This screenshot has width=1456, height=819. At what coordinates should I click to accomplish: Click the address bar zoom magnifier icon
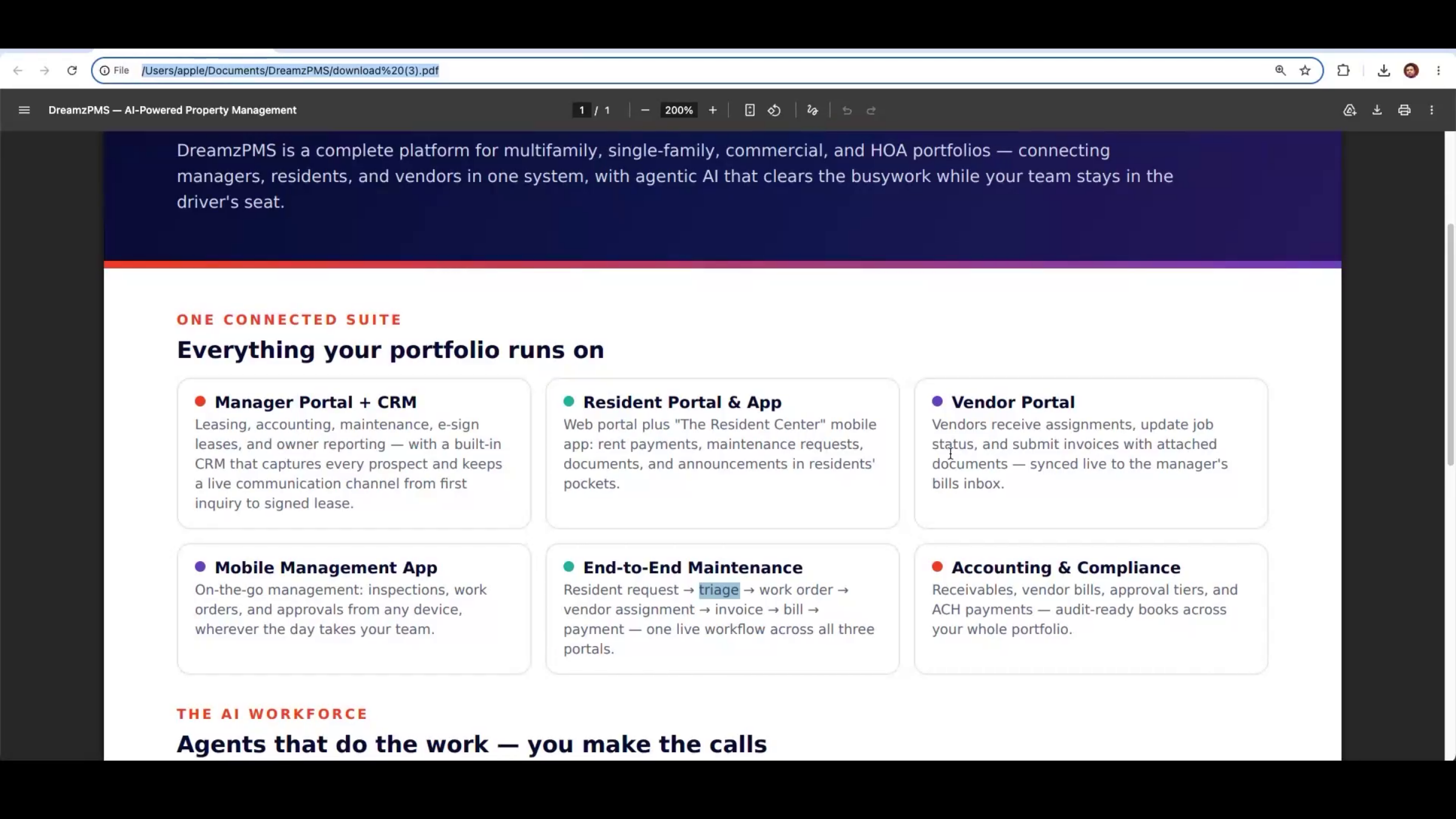[x=1280, y=70]
